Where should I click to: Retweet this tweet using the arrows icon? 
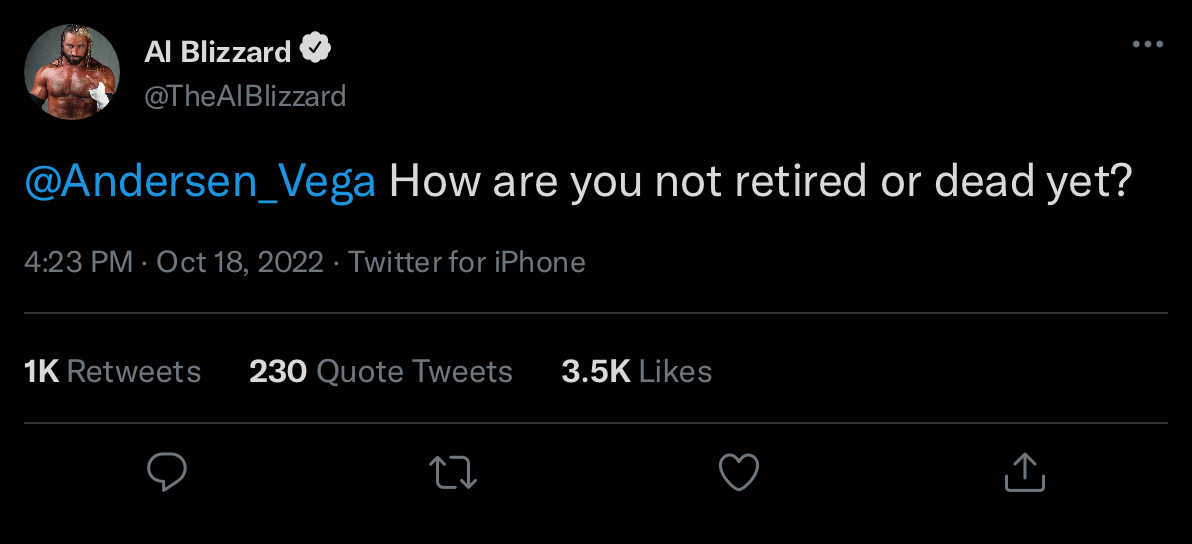pyautogui.click(x=453, y=472)
